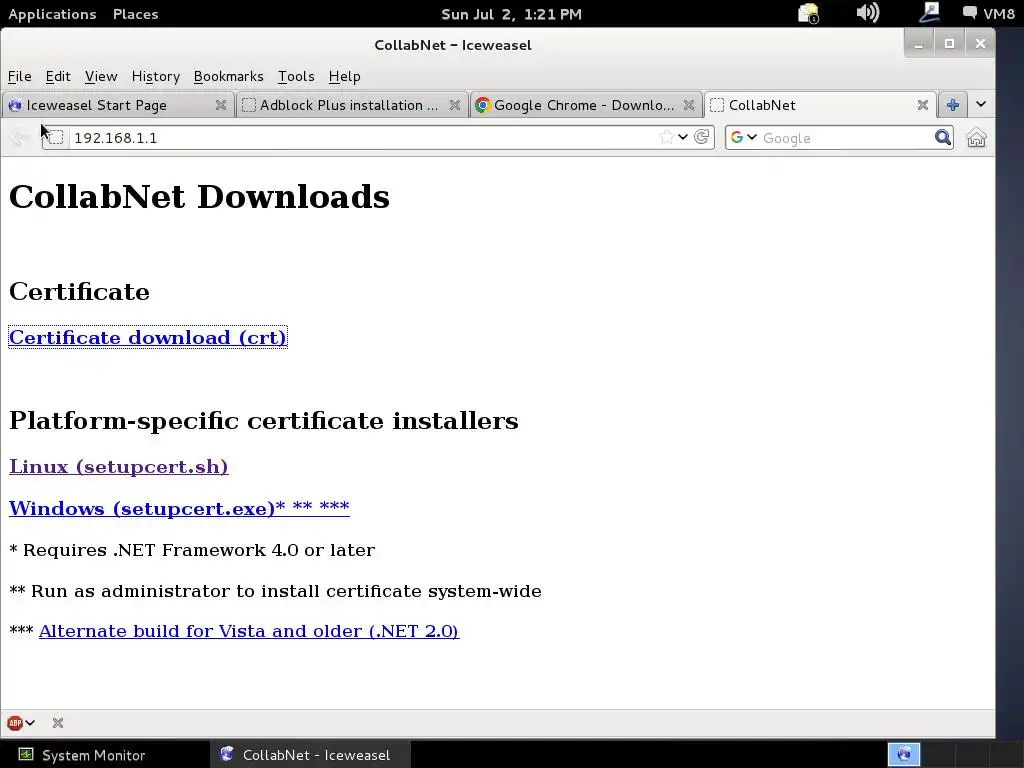This screenshot has height=768, width=1024.
Task: Open the Help menu
Action: 345,76
